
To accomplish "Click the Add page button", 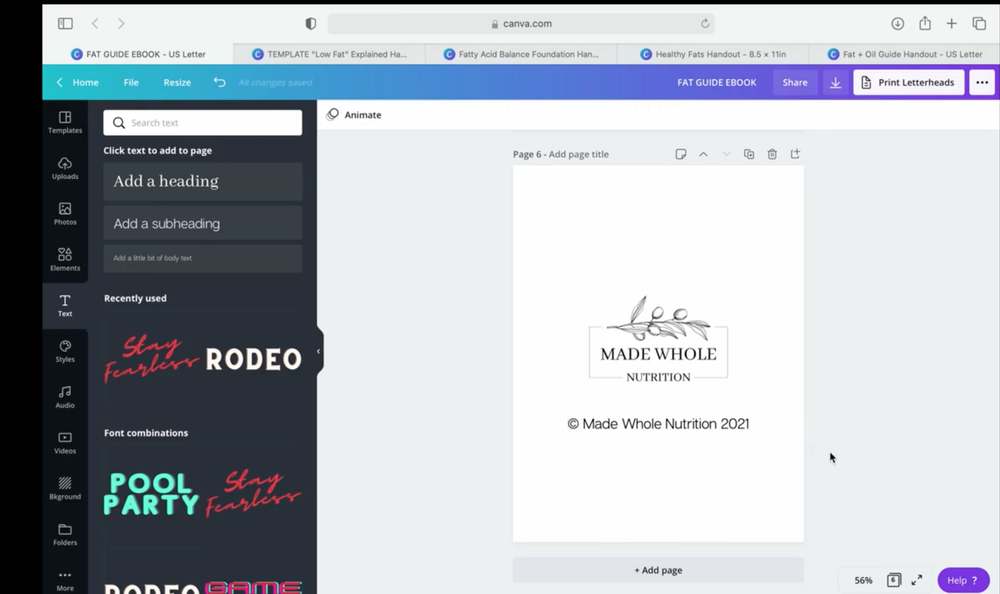I will pyautogui.click(x=657, y=569).
